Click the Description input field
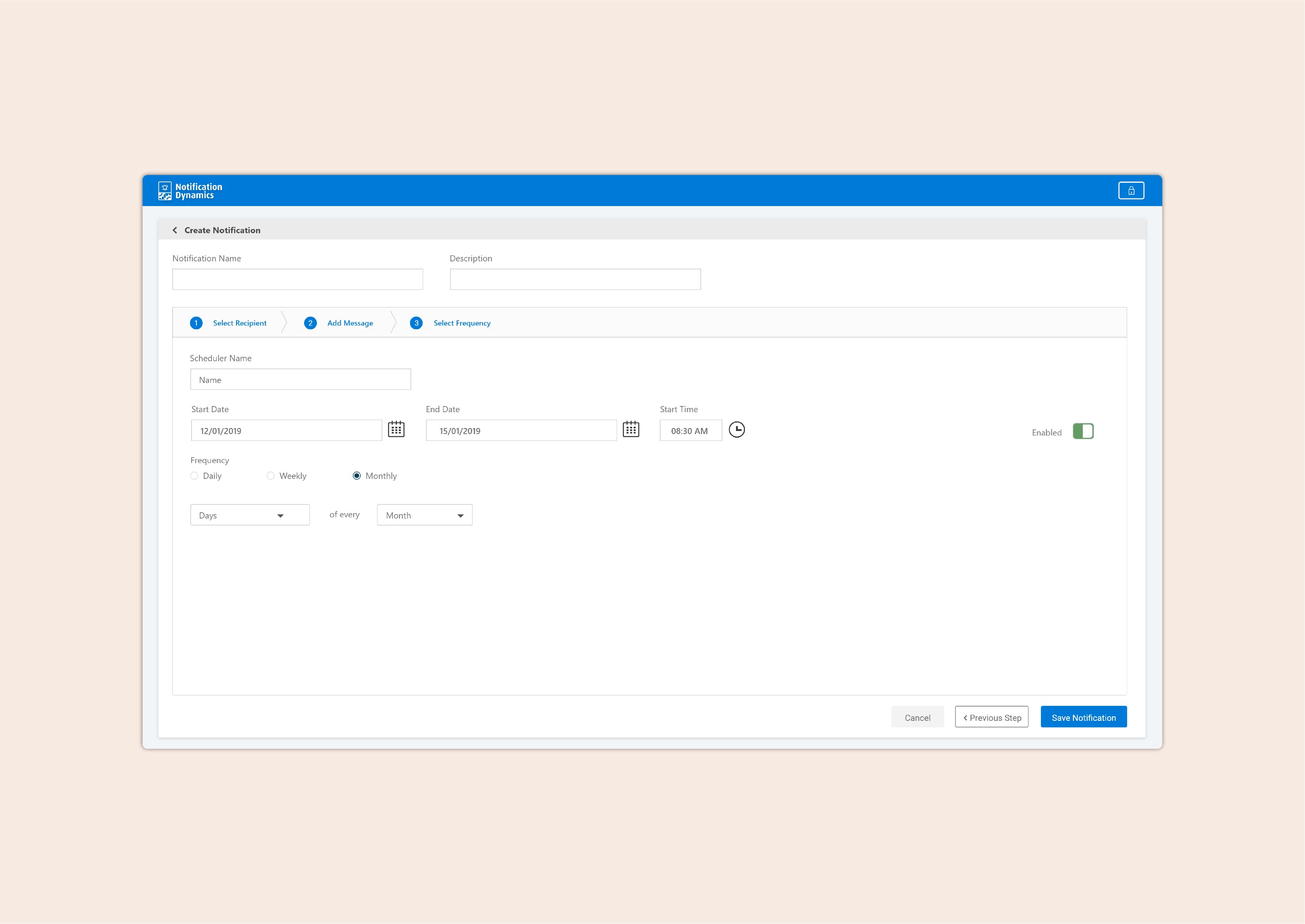This screenshot has width=1305, height=924. click(575, 279)
